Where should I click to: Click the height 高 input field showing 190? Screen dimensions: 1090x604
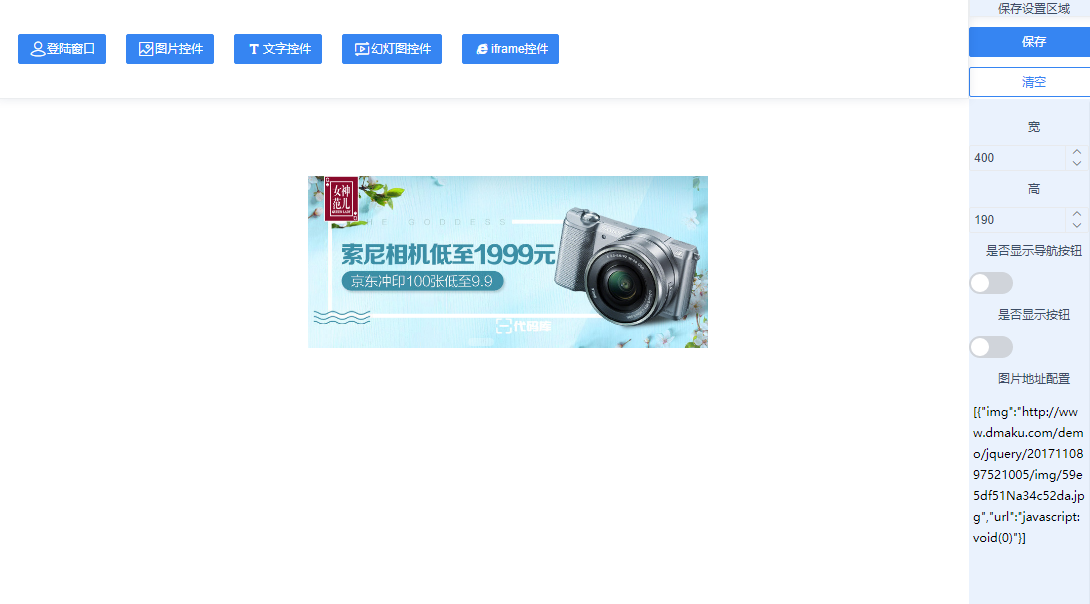click(1018, 220)
